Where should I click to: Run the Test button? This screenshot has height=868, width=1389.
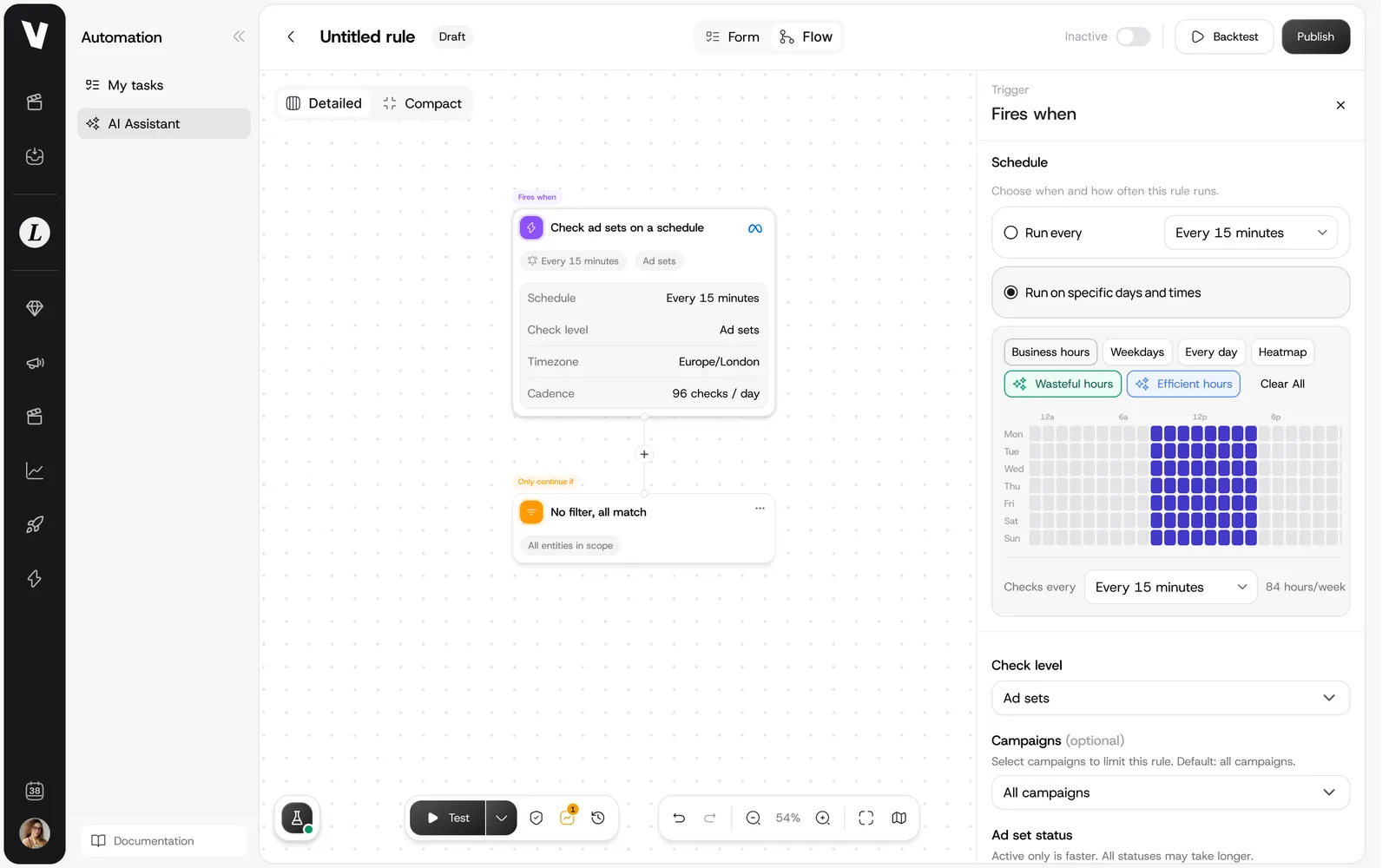click(x=448, y=818)
